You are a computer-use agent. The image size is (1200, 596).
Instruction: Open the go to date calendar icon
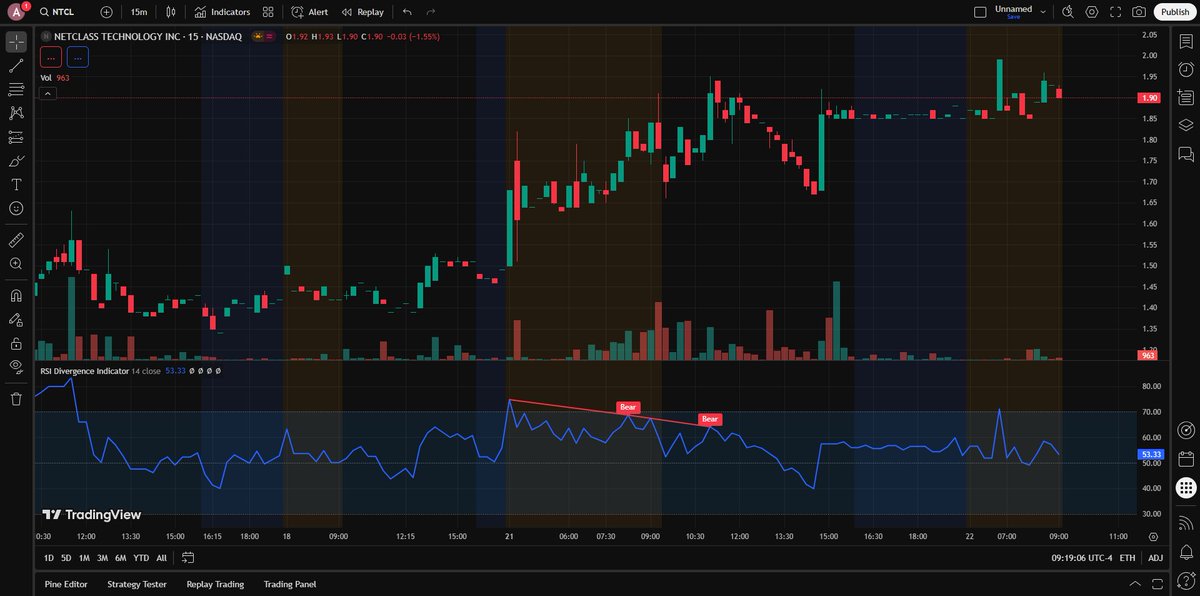point(188,557)
